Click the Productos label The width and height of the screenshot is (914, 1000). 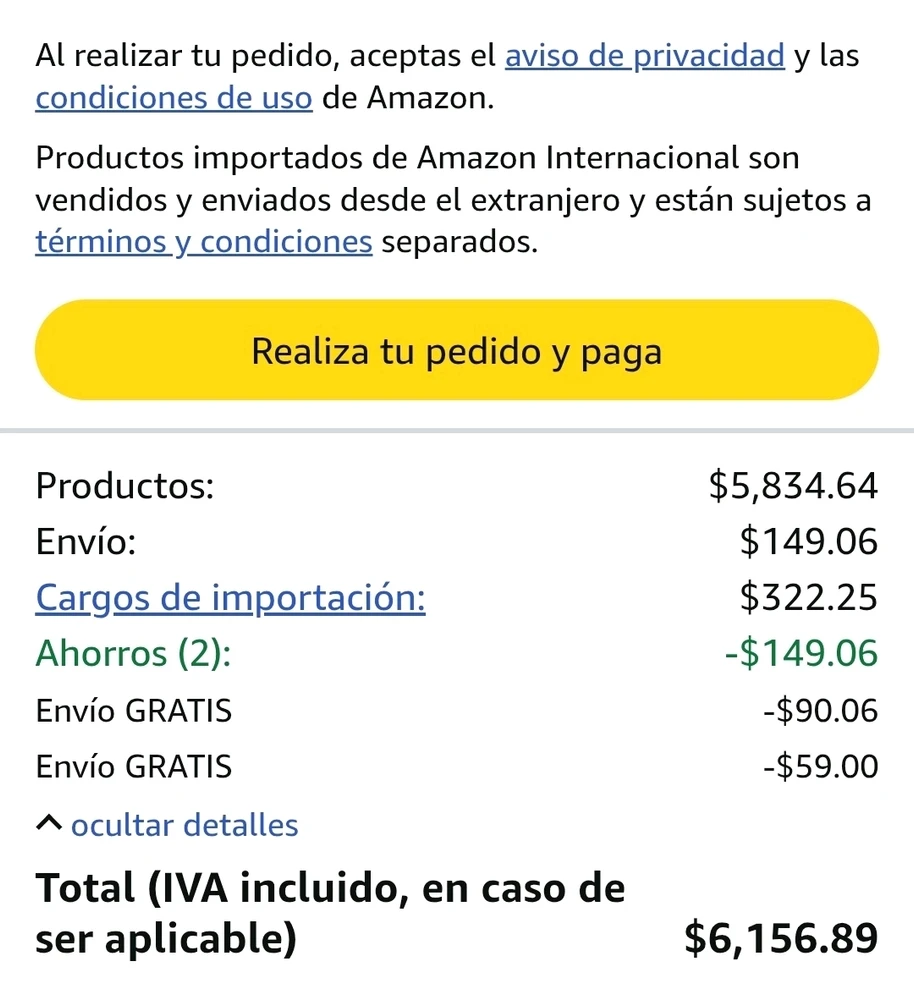click(x=124, y=487)
